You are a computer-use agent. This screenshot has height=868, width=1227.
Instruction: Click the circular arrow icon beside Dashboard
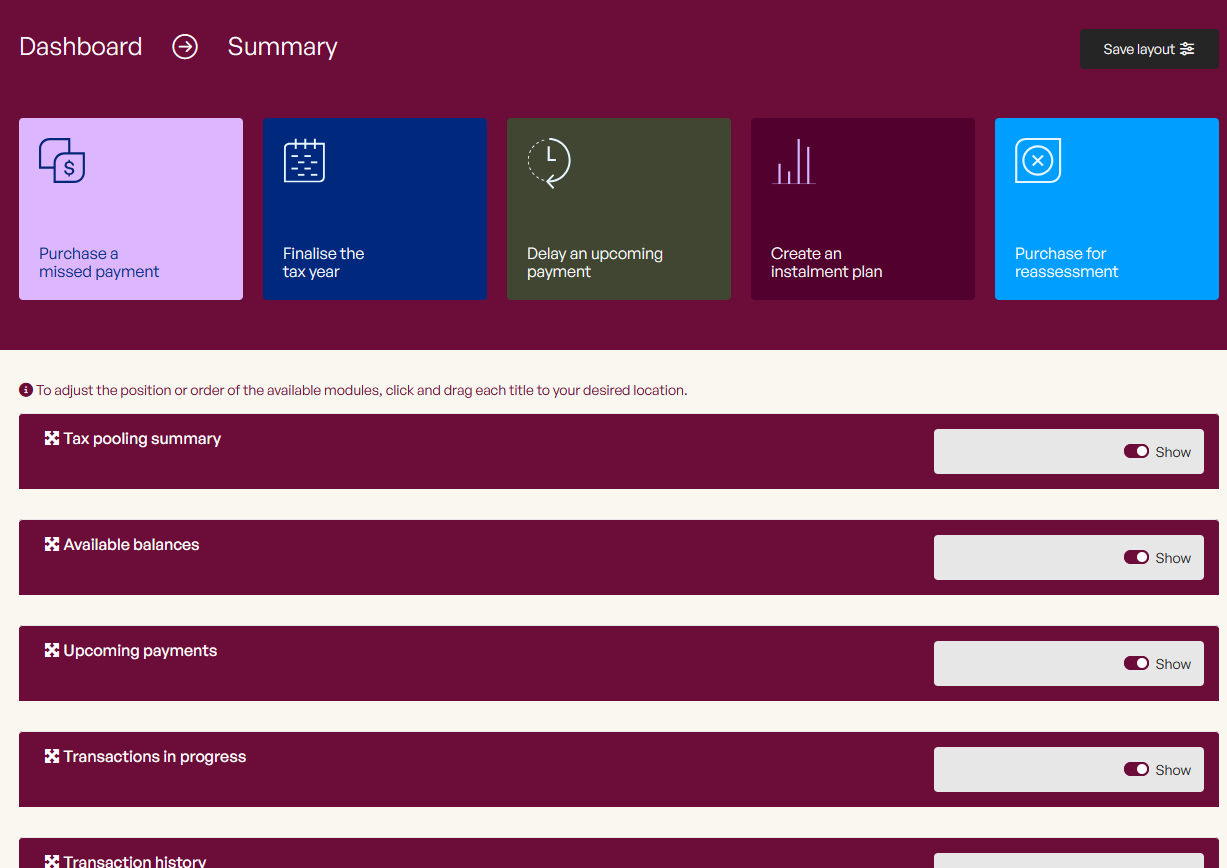pos(185,47)
